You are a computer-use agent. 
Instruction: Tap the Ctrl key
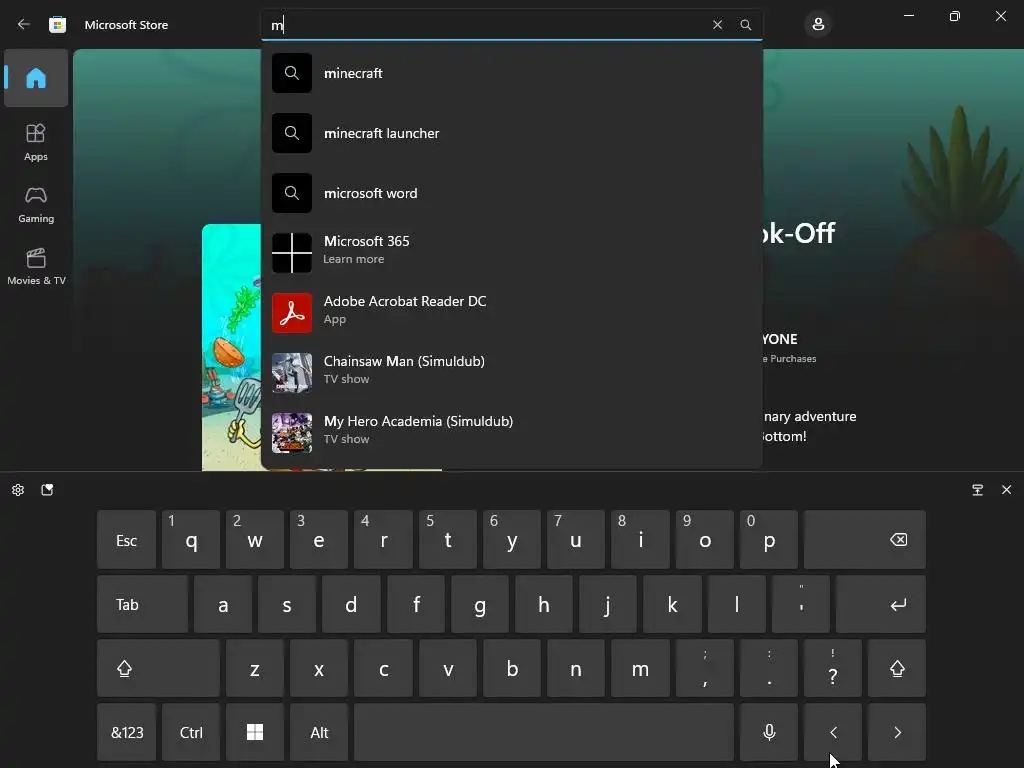coord(191,732)
